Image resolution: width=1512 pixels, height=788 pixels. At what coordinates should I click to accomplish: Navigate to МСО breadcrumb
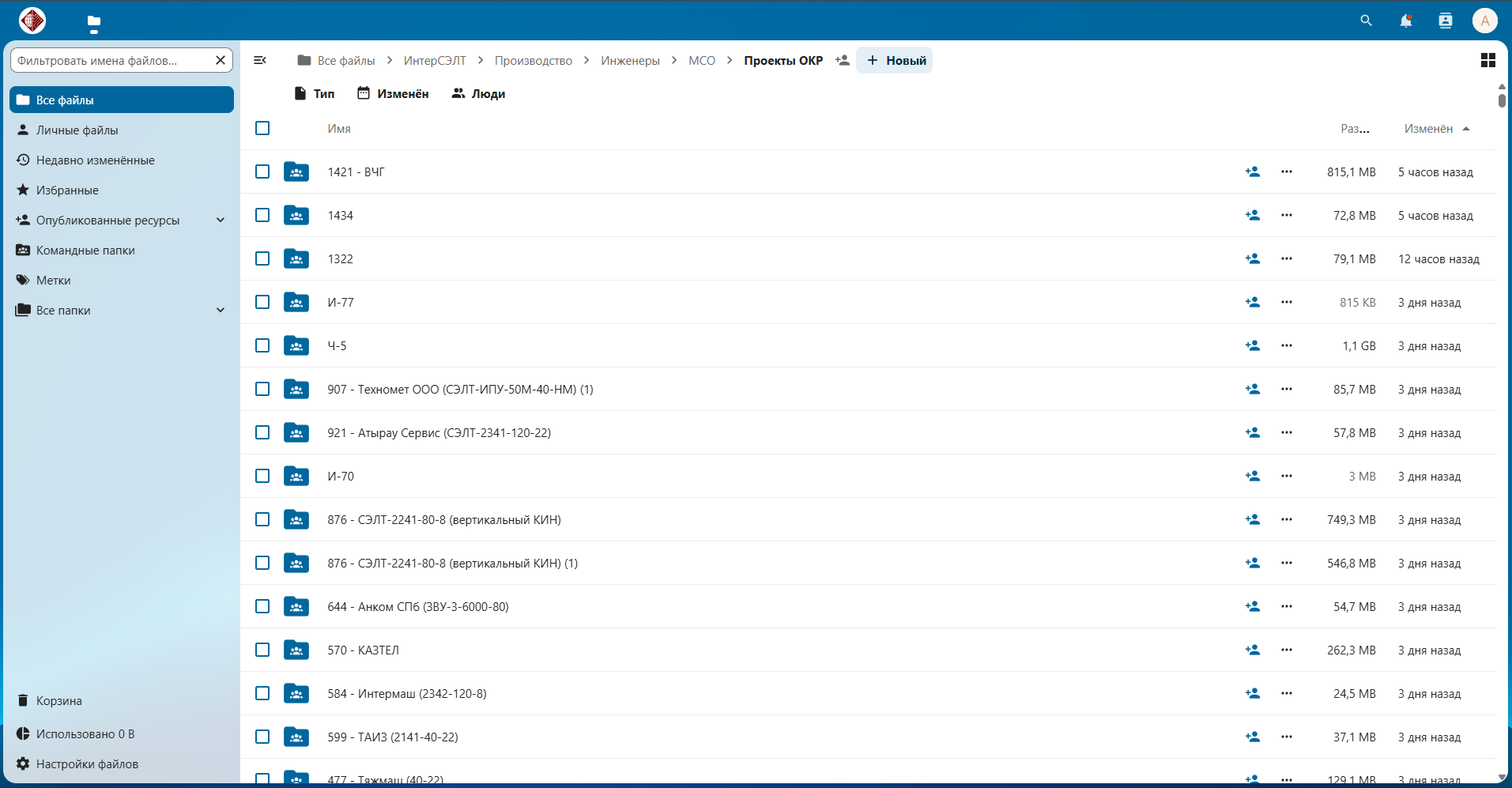tap(702, 60)
